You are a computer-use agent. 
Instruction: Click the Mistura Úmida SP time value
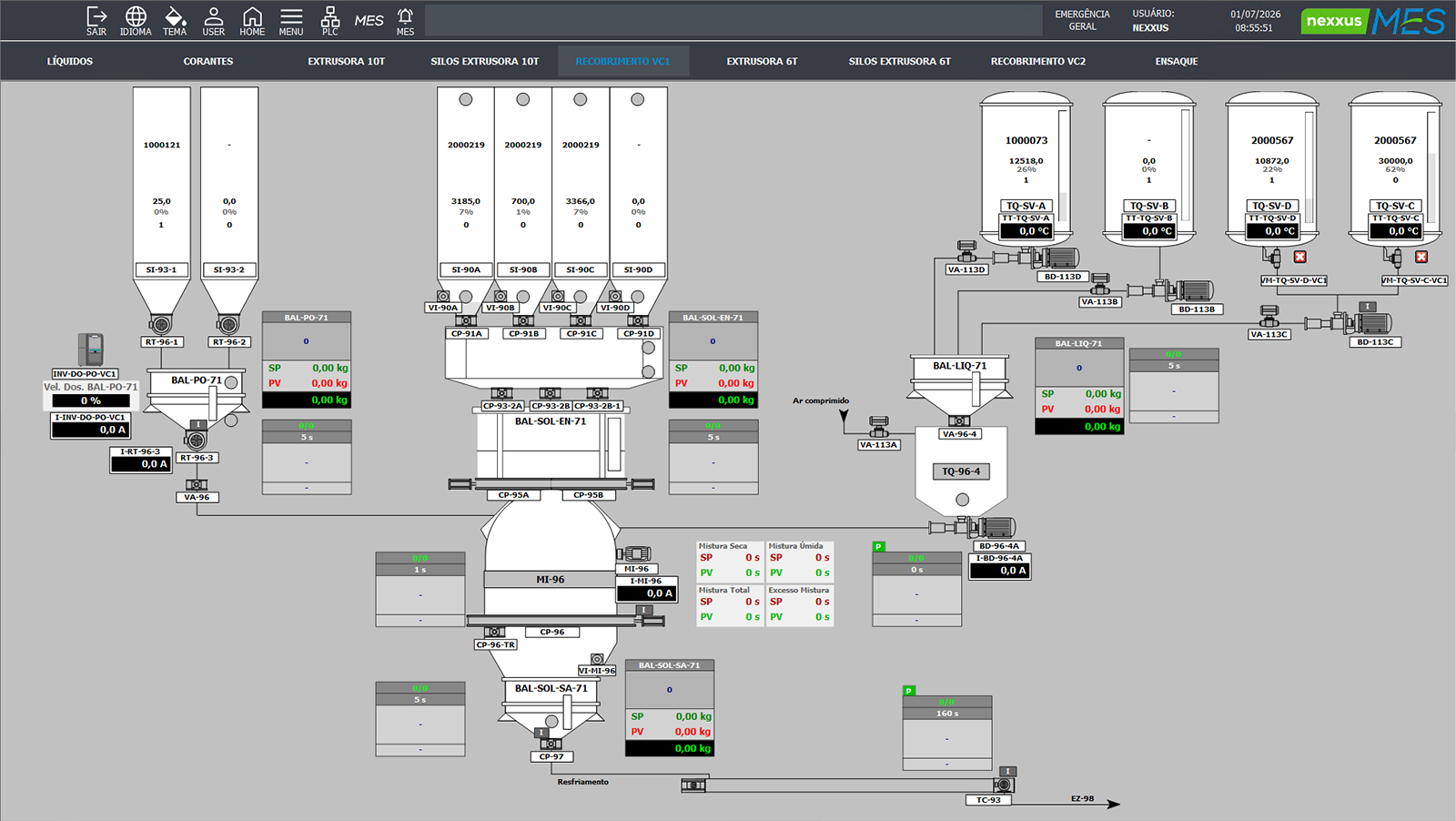(823, 557)
